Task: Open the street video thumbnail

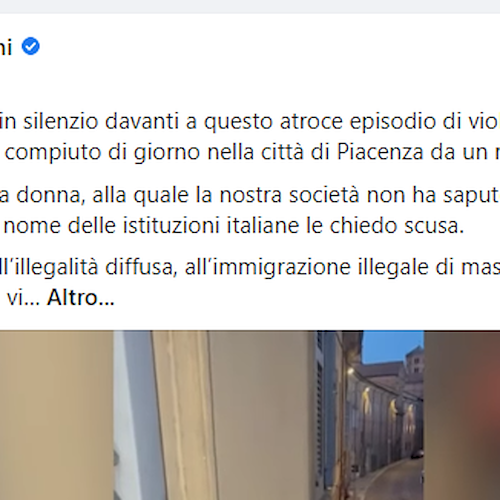Action: tap(250, 415)
